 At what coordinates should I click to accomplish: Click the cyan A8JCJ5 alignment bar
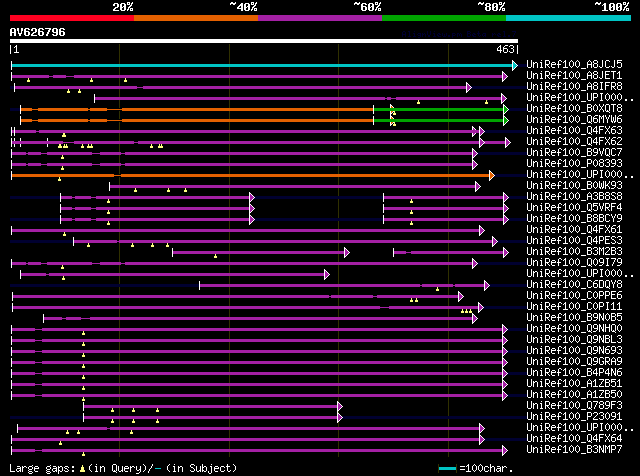[x=262, y=65]
